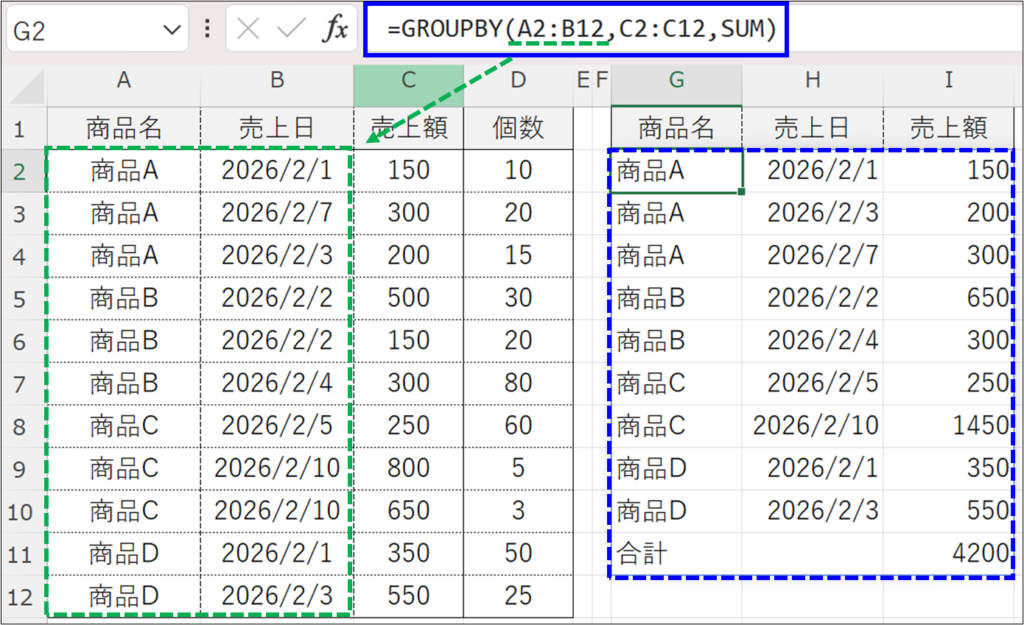1024x625 pixels.
Task: Click the 個数 header cell
Action: (x=518, y=127)
